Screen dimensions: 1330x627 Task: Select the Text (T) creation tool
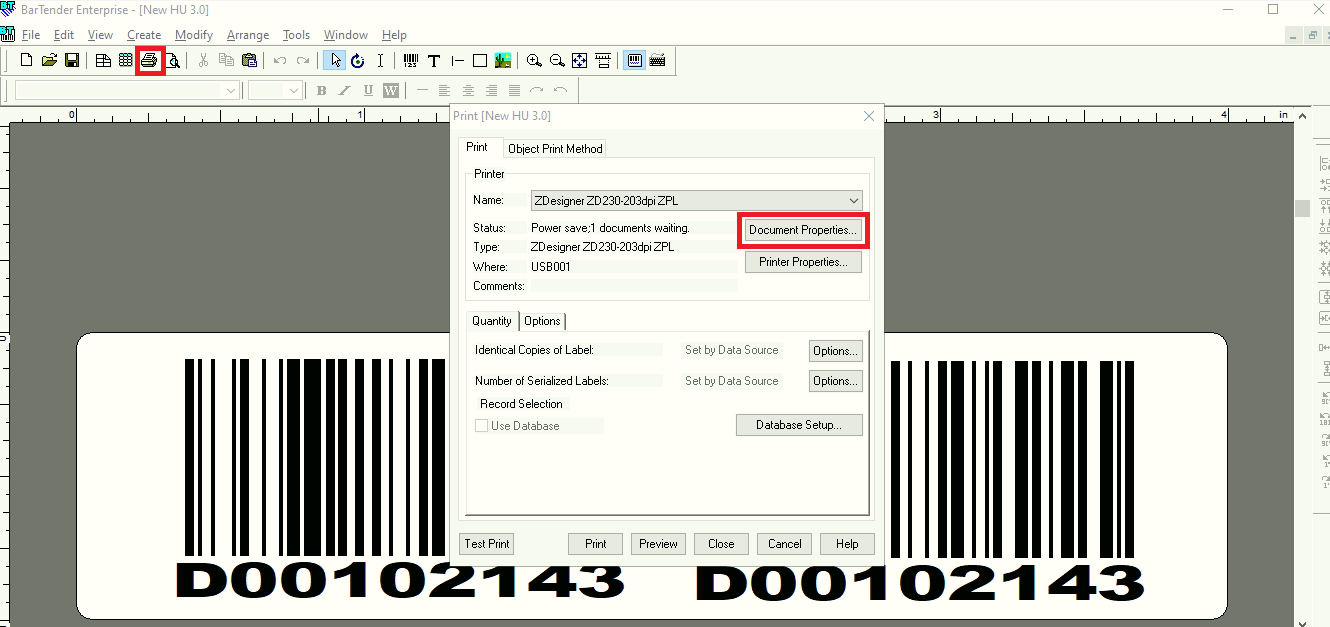pos(434,61)
